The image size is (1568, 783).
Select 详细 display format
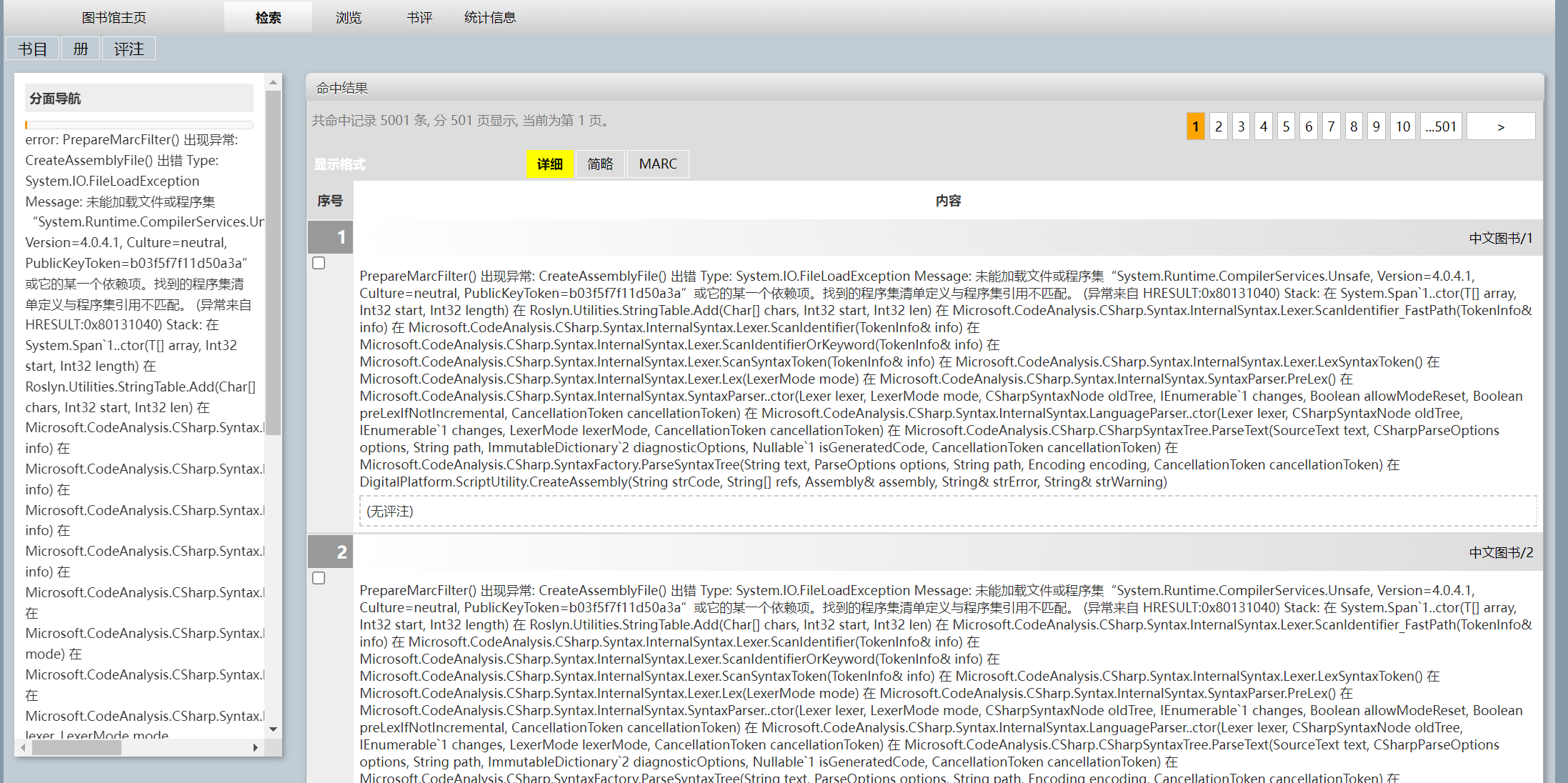click(549, 164)
